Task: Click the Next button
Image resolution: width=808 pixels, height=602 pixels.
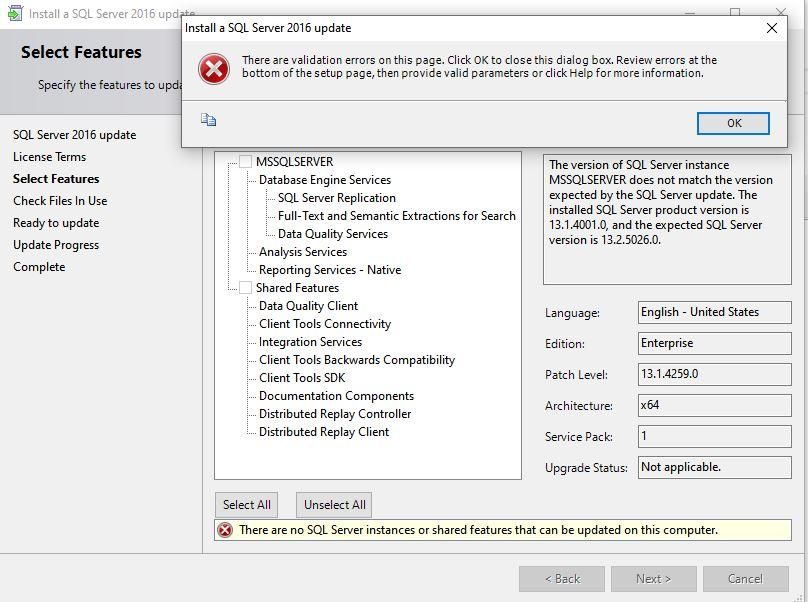Action: pos(653,579)
